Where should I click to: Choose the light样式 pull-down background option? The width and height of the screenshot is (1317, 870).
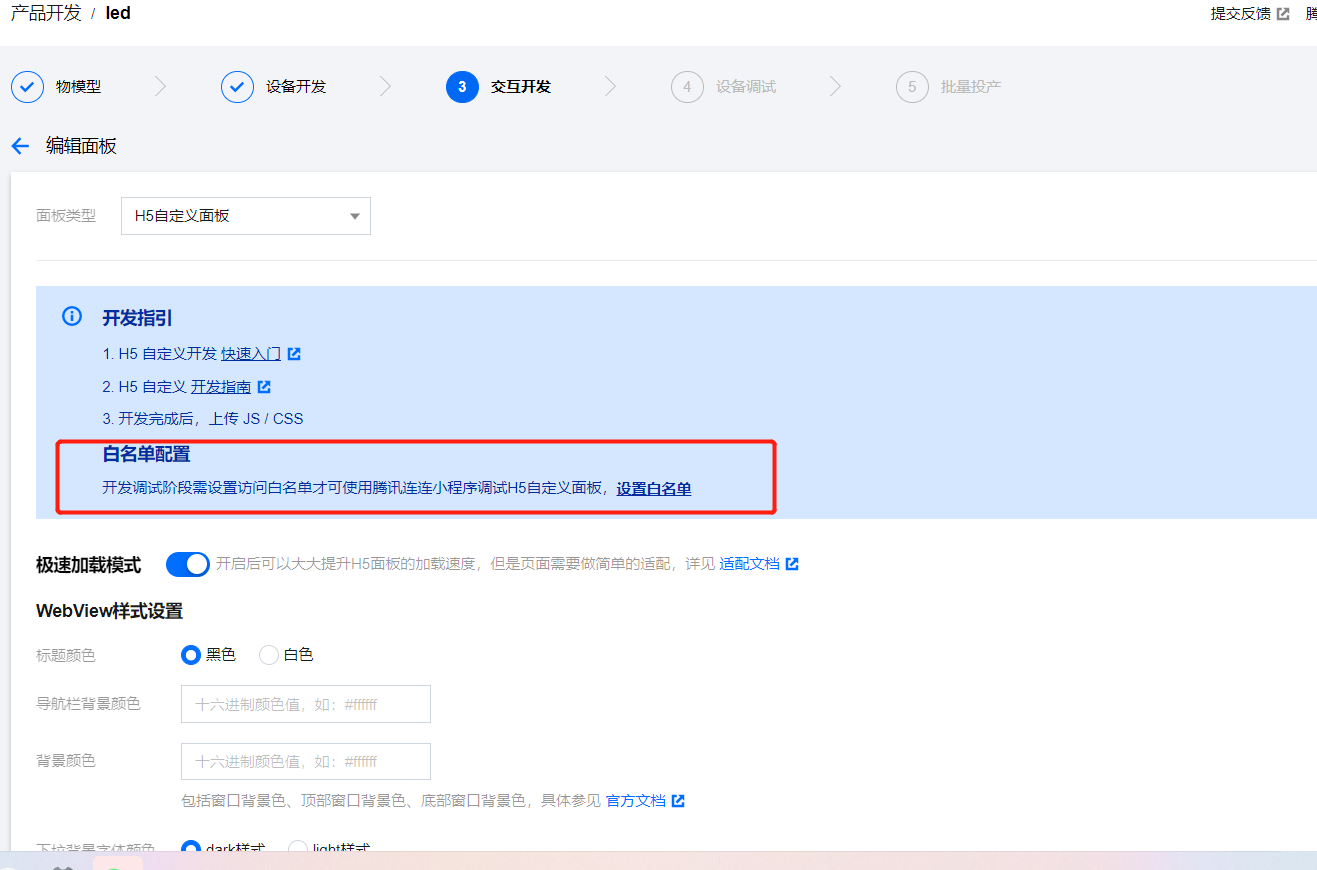point(297,848)
